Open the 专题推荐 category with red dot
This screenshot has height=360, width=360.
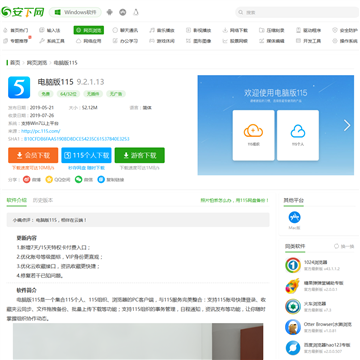point(16,41)
